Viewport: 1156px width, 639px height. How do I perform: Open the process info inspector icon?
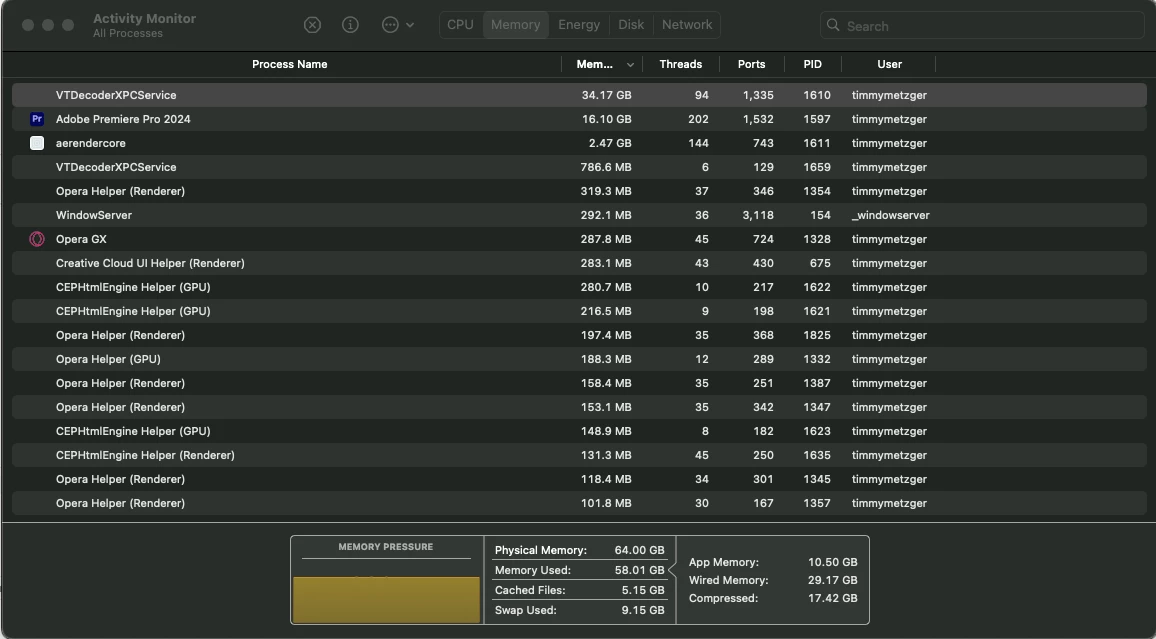[x=350, y=25]
